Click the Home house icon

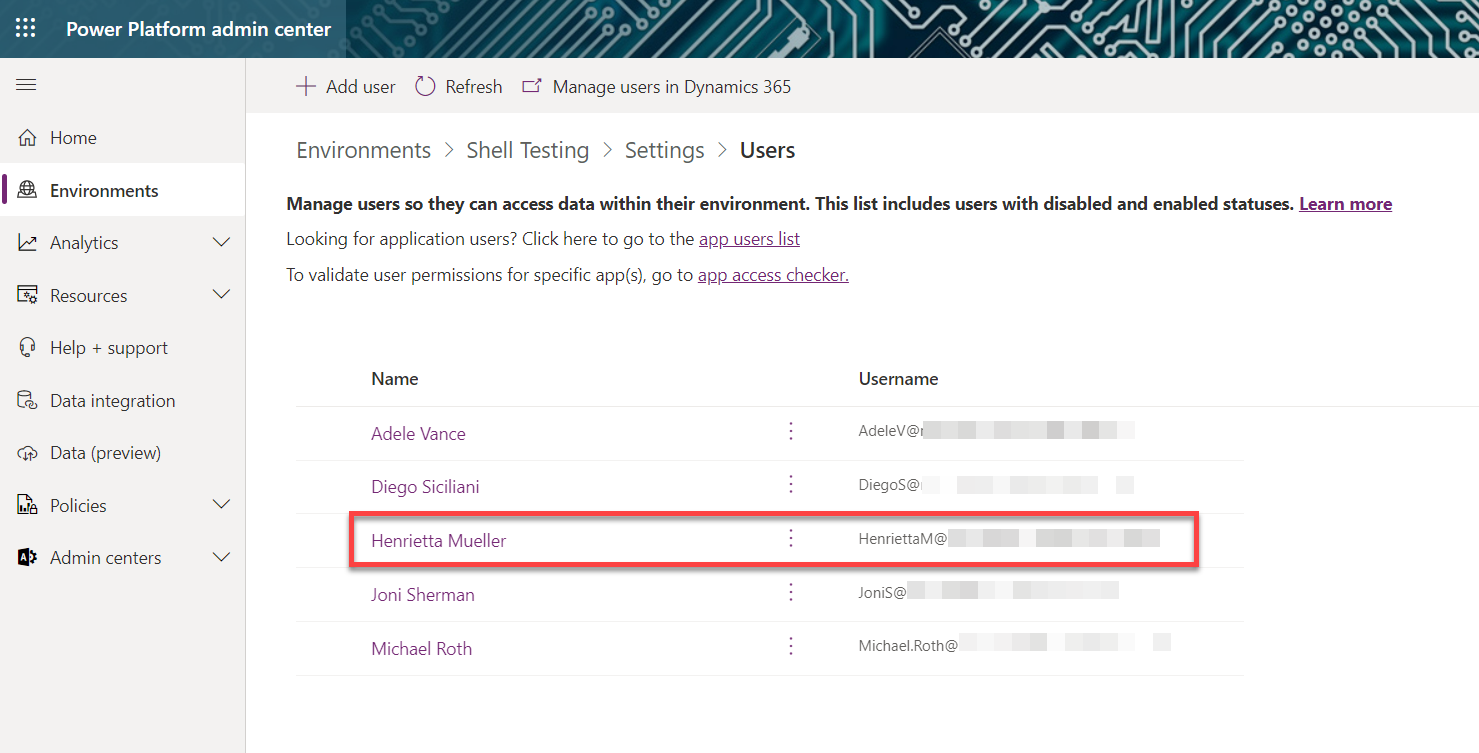27,138
